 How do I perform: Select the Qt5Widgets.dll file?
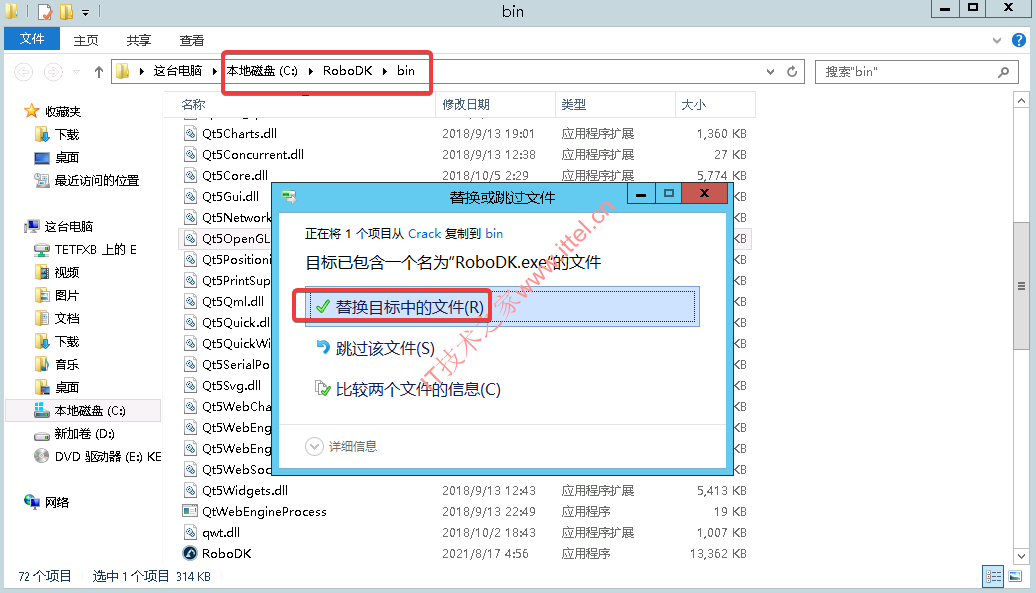pyautogui.click(x=245, y=491)
